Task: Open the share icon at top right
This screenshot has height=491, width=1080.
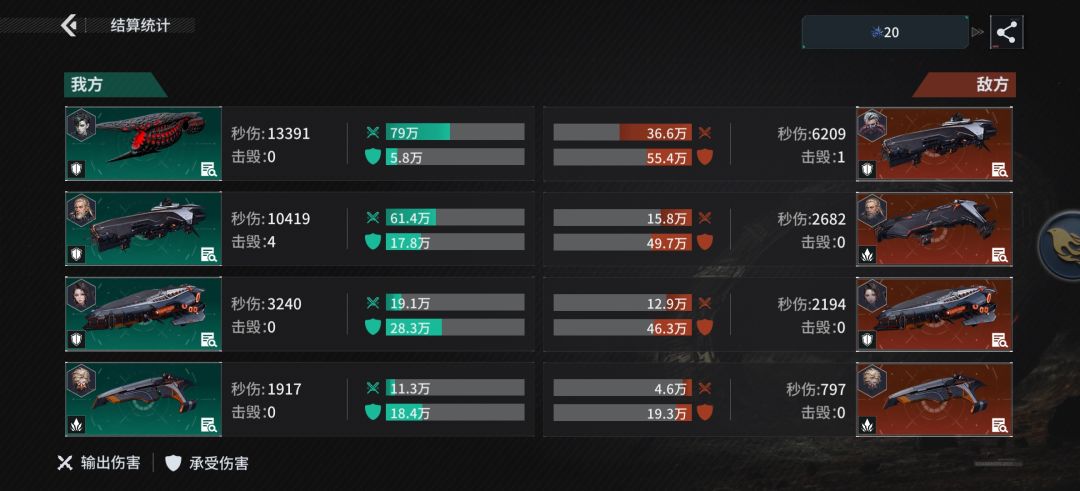Action: [1006, 32]
